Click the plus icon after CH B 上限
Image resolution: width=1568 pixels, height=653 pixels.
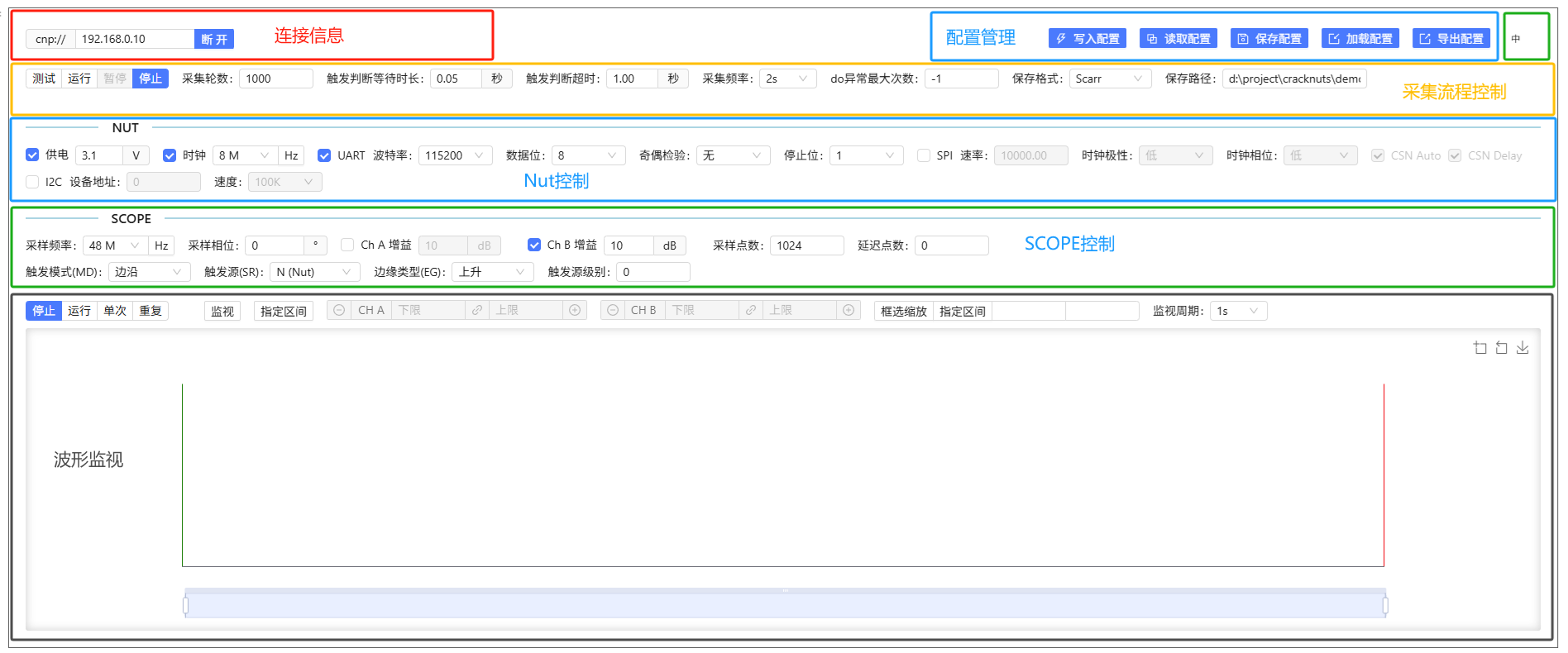point(849,310)
